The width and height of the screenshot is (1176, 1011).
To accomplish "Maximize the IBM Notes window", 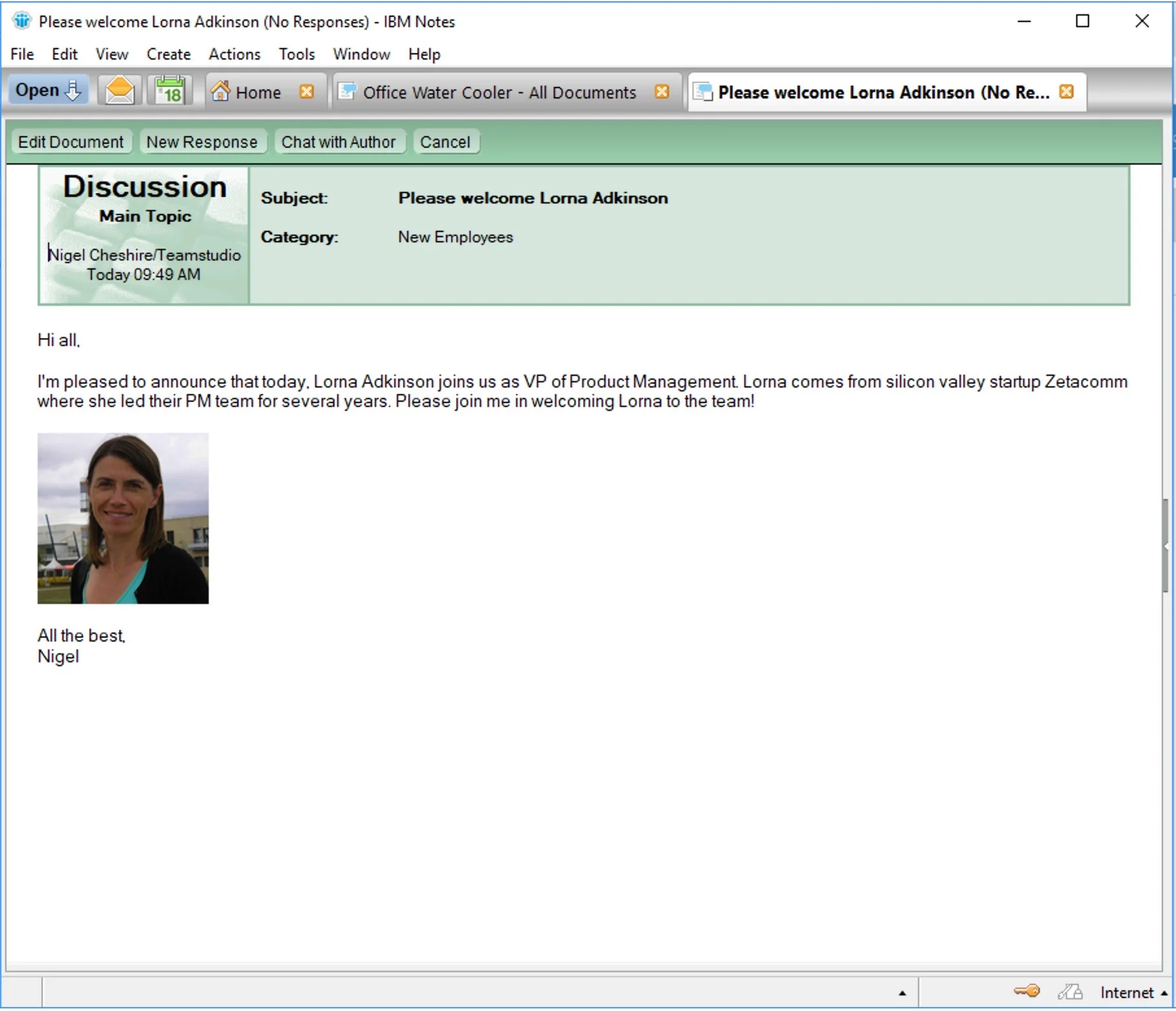I will click(1082, 21).
